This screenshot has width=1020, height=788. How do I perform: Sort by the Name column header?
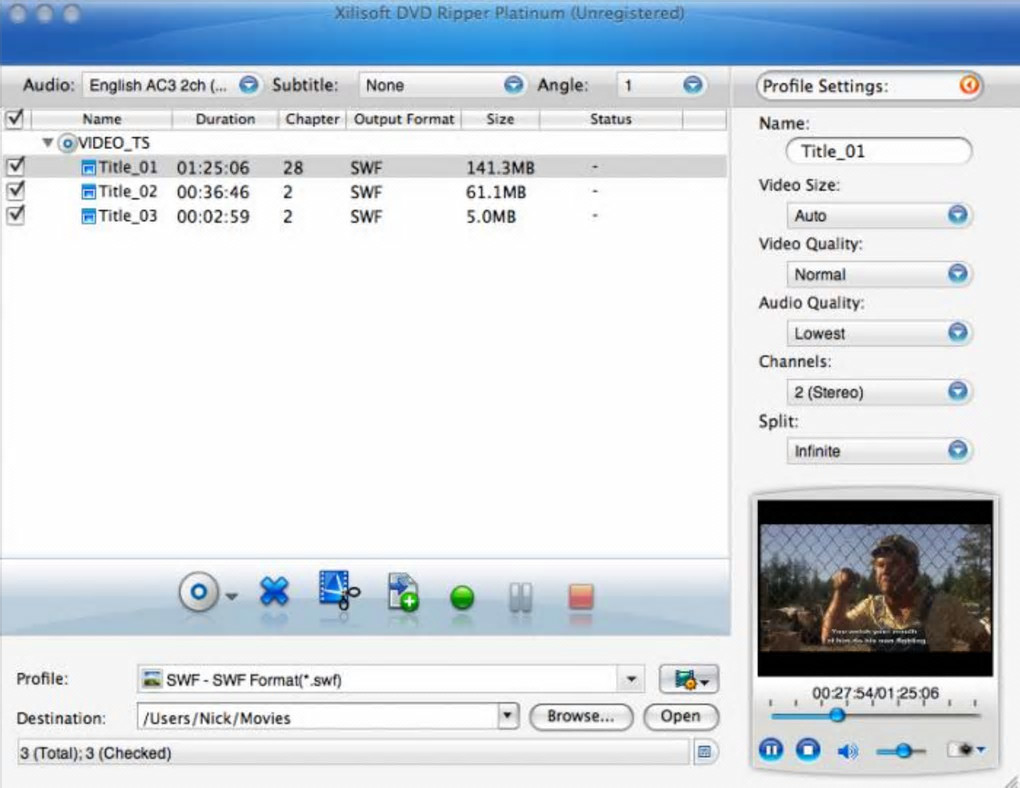(101, 119)
